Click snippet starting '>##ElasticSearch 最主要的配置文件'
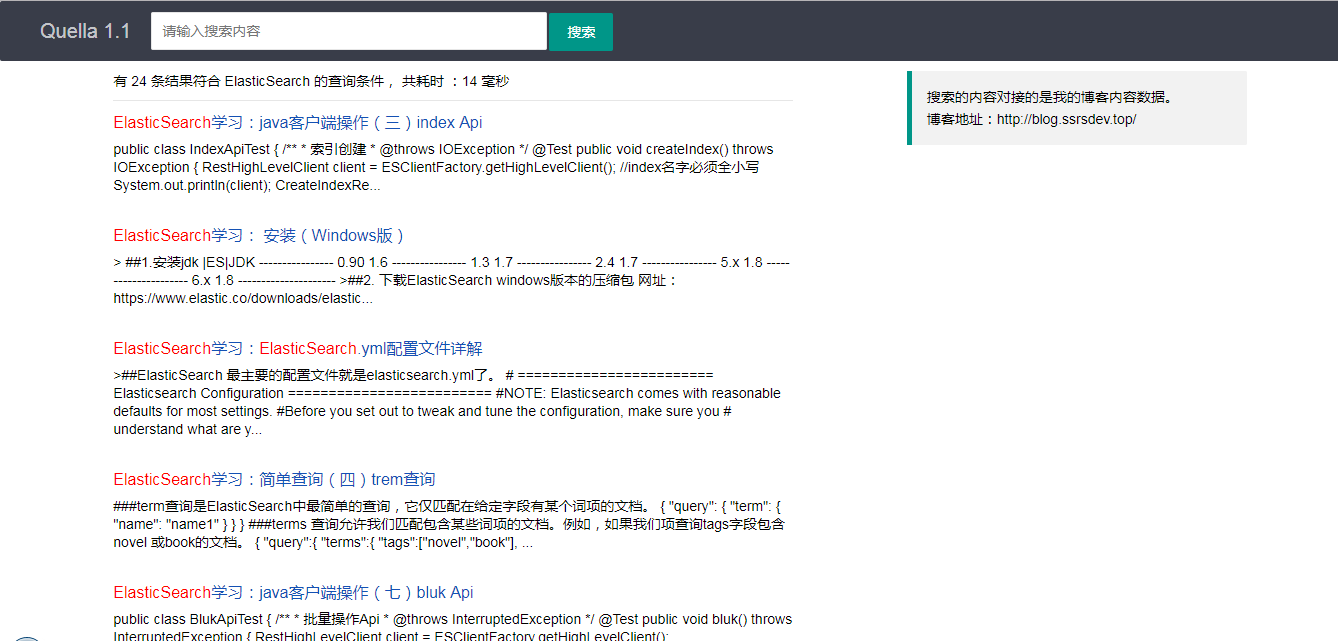 click(x=448, y=402)
